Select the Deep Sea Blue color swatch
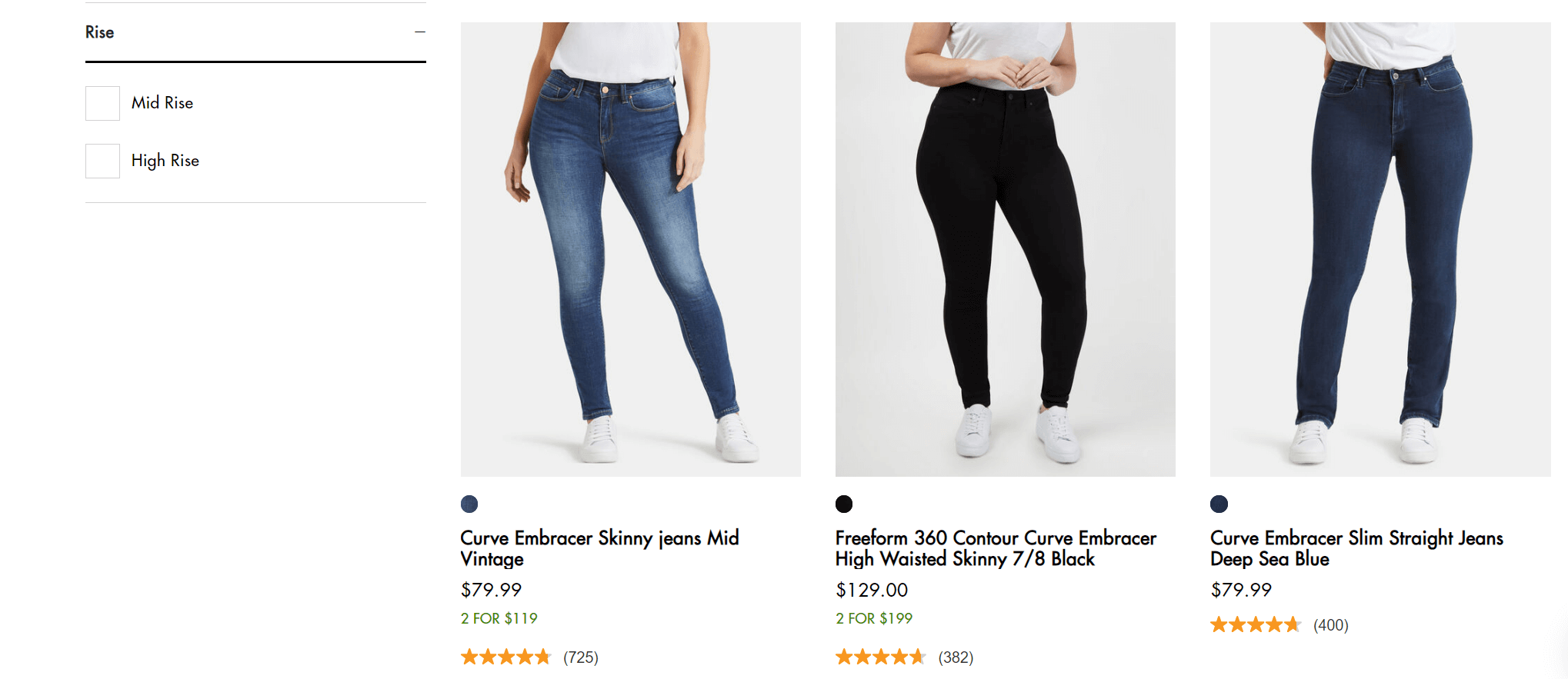This screenshot has width=1568, height=679. point(1219,504)
